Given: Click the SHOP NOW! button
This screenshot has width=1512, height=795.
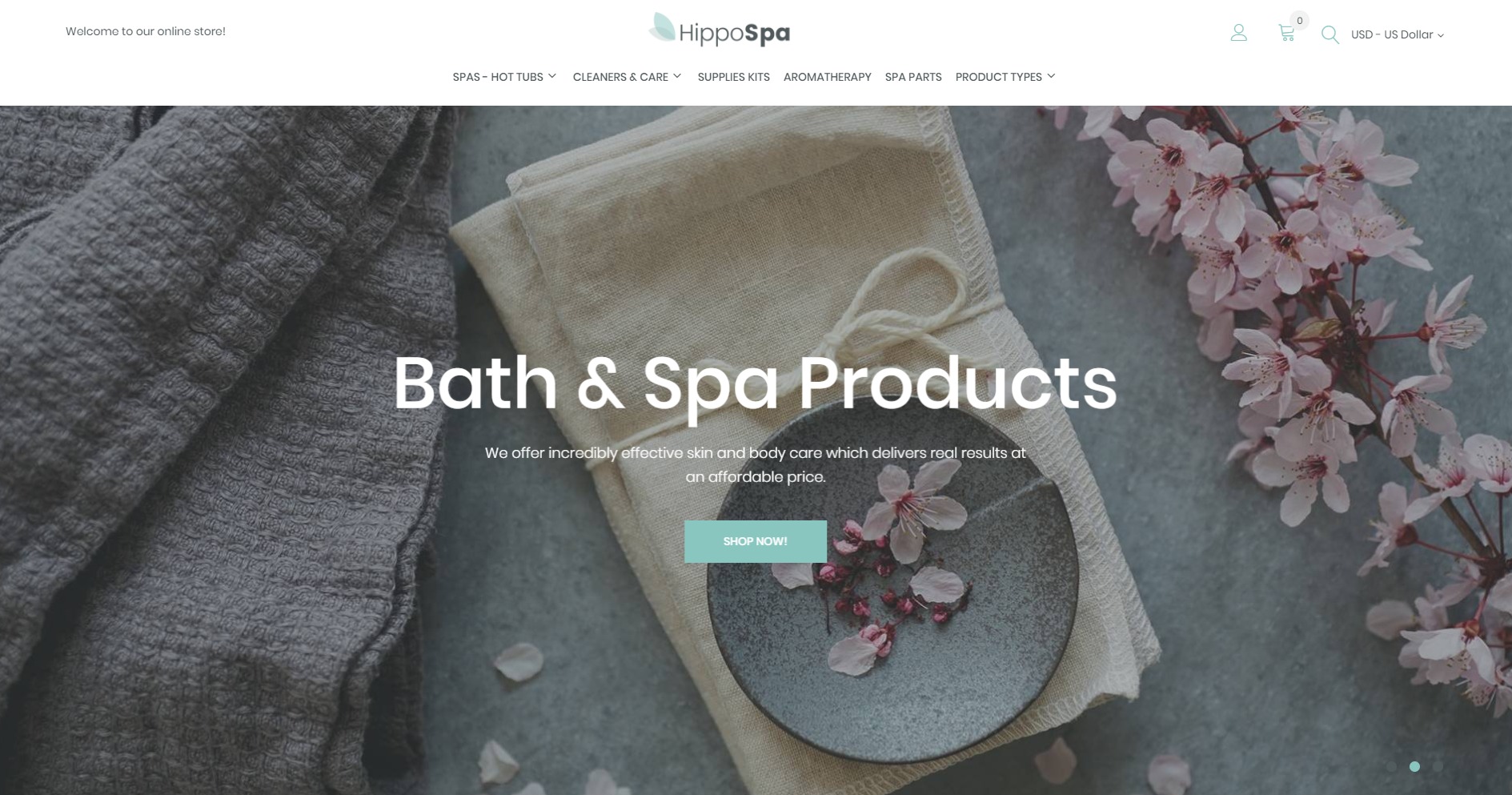Looking at the screenshot, I should (755, 541).
